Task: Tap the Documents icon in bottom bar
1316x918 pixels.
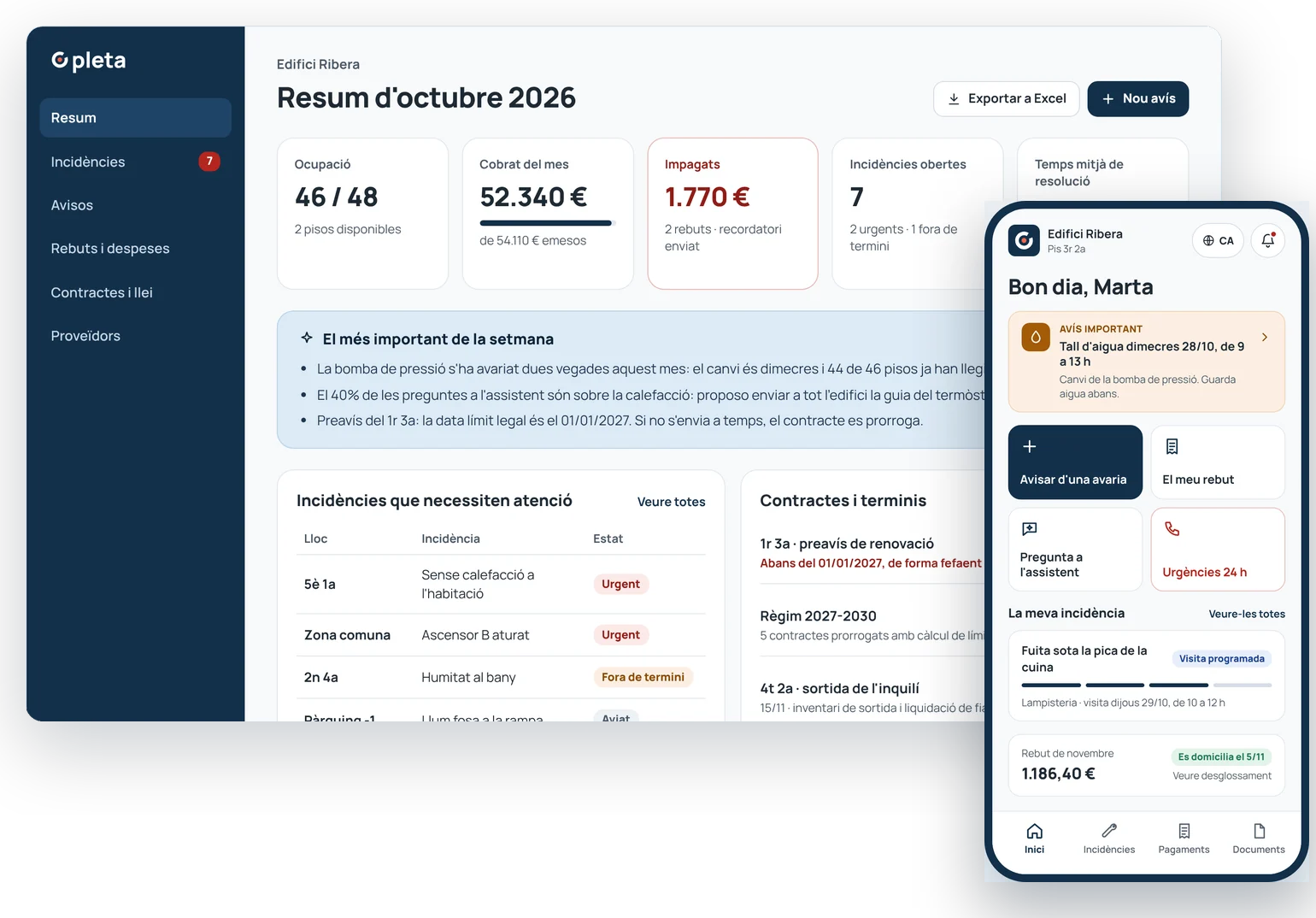Action: [1259, 831]
